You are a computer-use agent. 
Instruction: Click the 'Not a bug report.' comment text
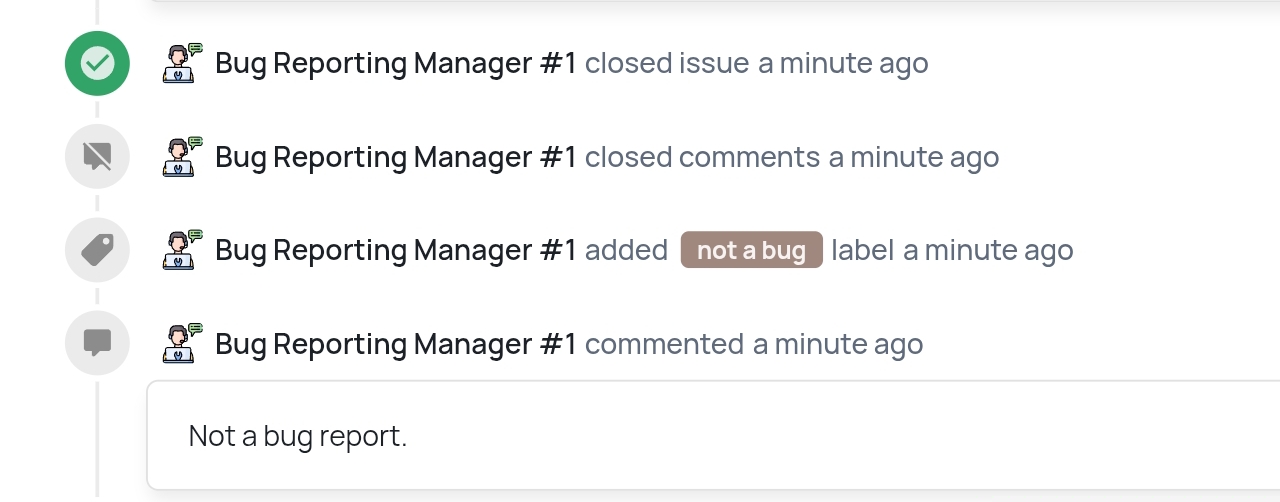[x=298, y=436]
